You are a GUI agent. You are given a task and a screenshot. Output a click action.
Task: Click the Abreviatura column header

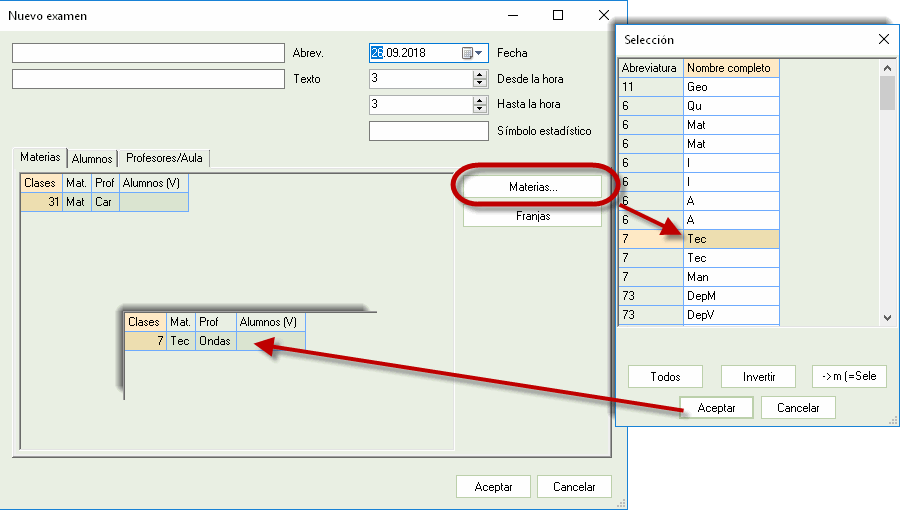[650, 68]
